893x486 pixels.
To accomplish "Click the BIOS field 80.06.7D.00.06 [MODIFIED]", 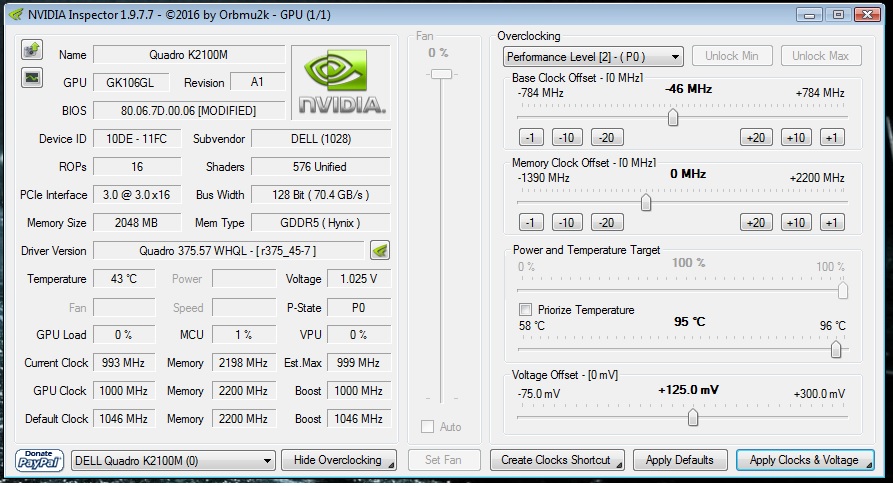I will click(189, 111).
